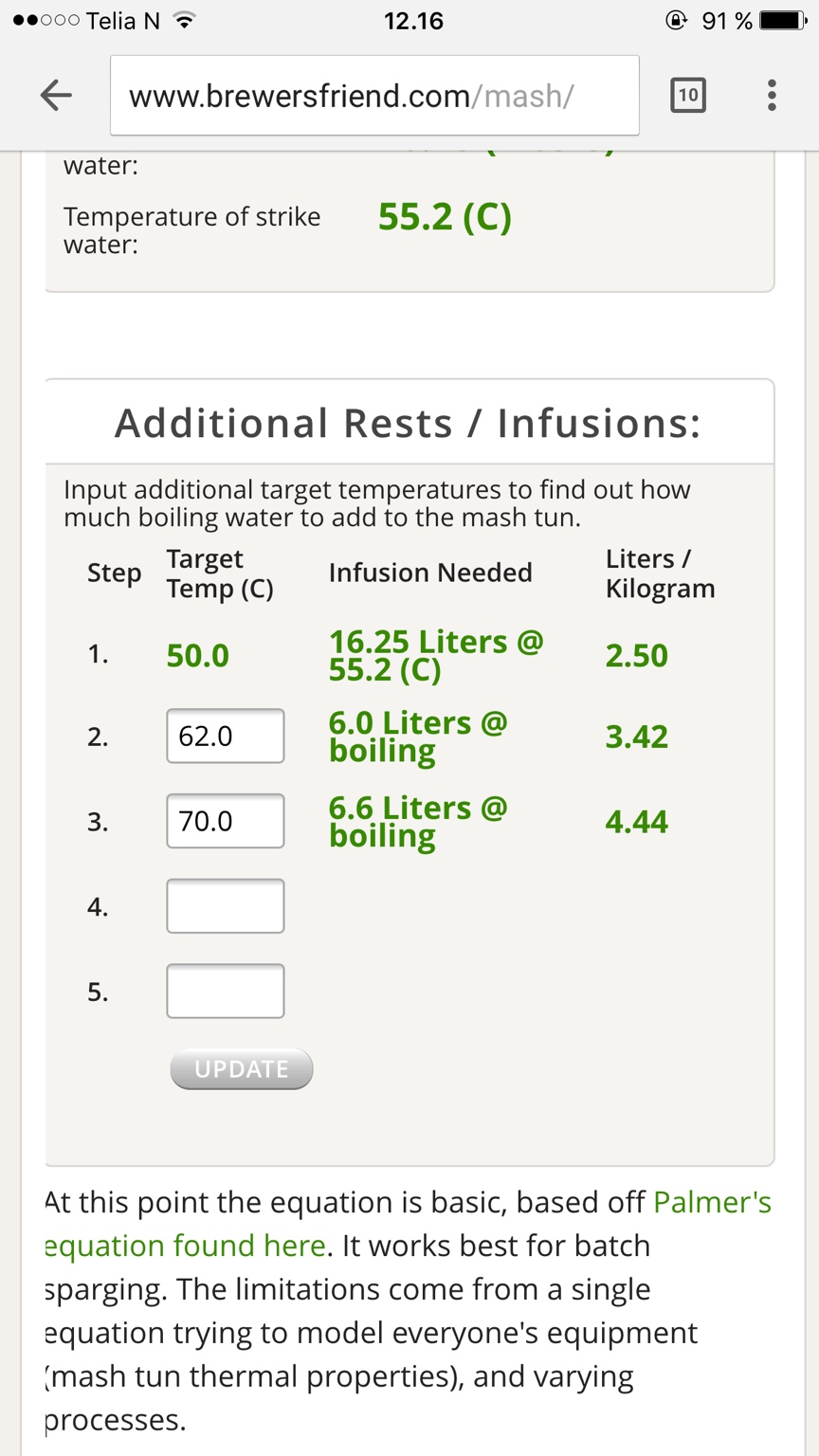
Task: Edit step 2 target temp field 62.0
Action: click(x=226, y=736)
